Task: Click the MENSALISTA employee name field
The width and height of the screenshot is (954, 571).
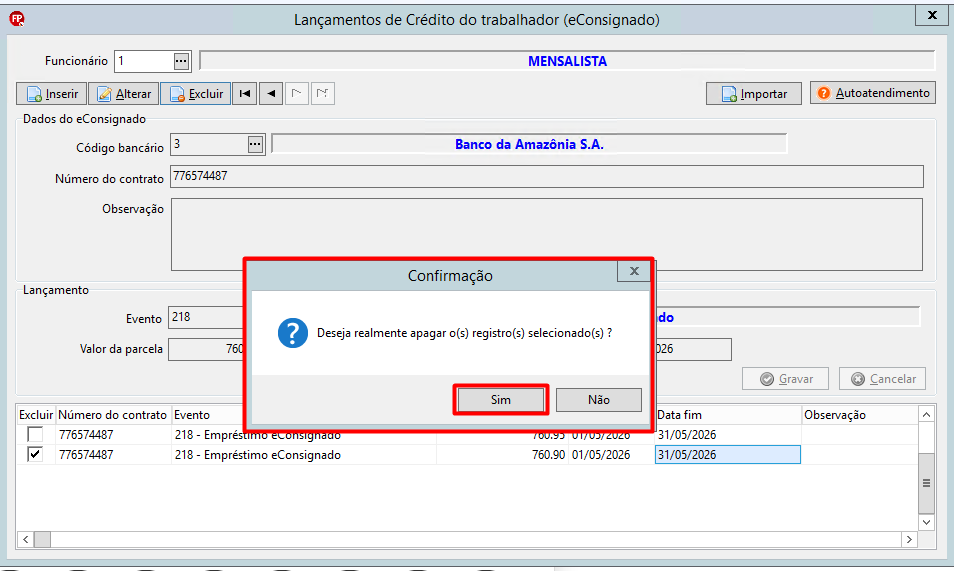Action: coord(567,61)
